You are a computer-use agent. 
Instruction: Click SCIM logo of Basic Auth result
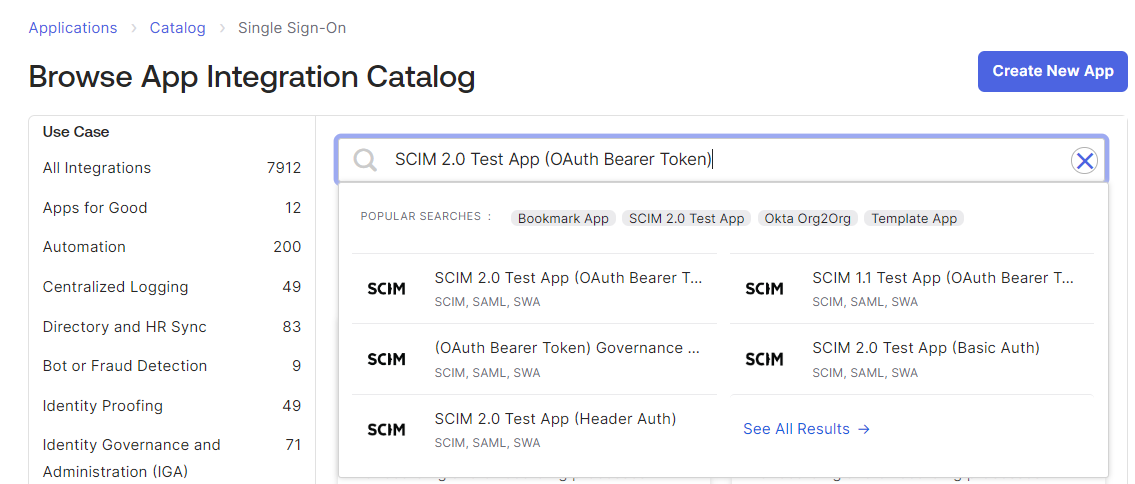(x=764, y=359)
